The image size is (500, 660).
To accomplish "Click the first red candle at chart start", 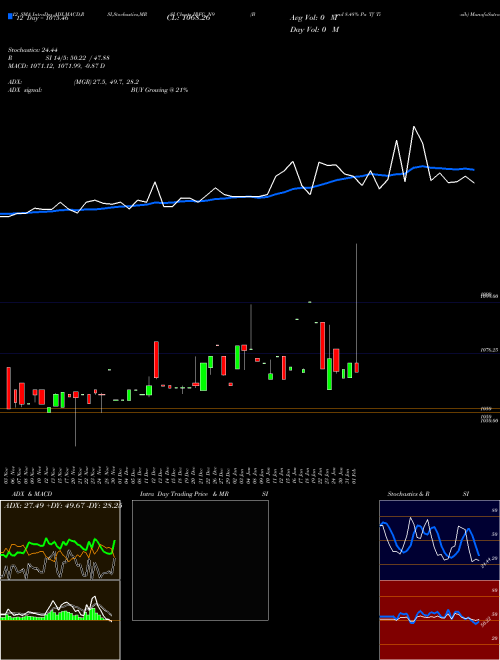I will (x=8, y=388).
